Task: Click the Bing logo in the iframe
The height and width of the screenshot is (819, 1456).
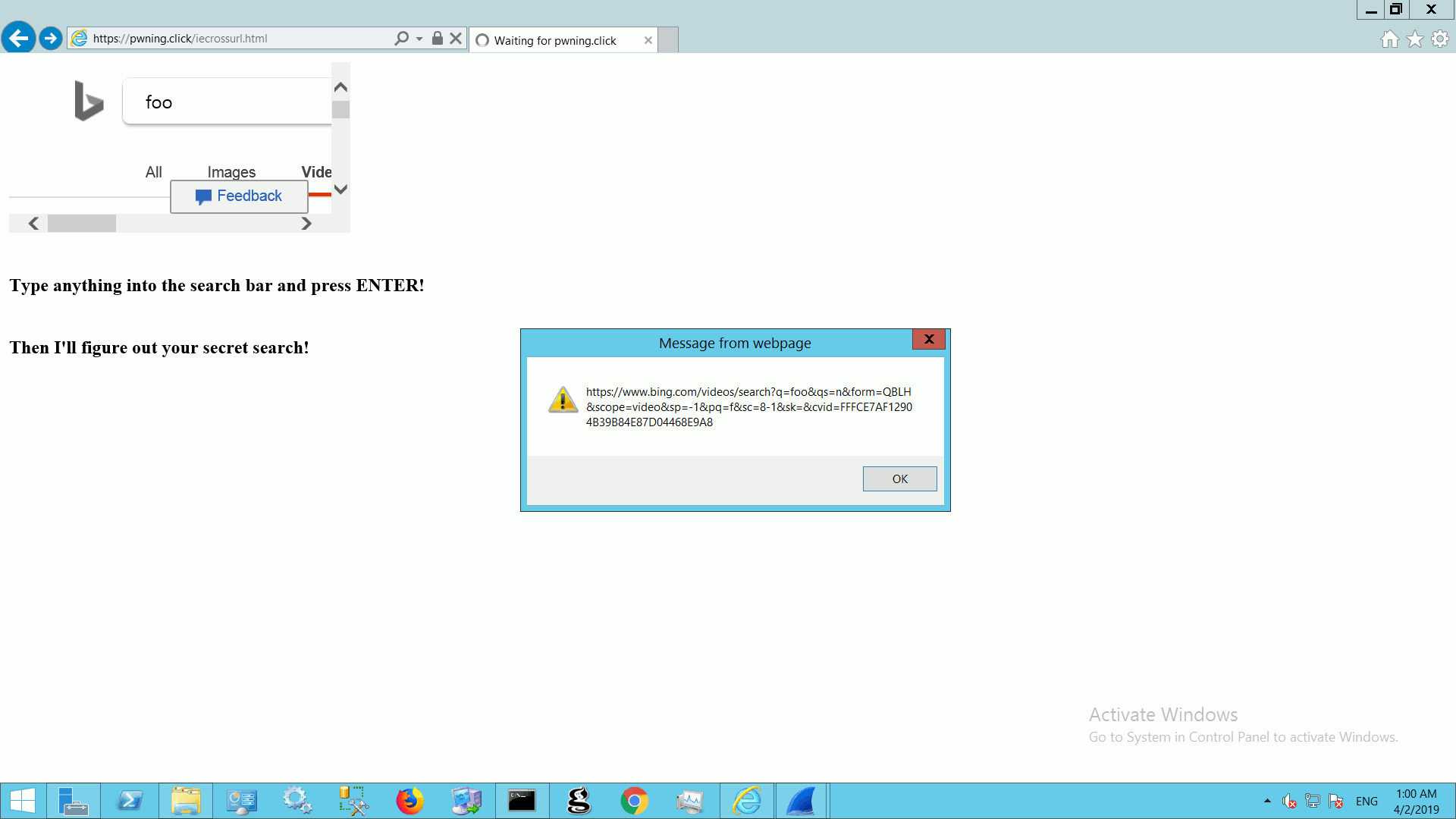Action: (89, 101)
